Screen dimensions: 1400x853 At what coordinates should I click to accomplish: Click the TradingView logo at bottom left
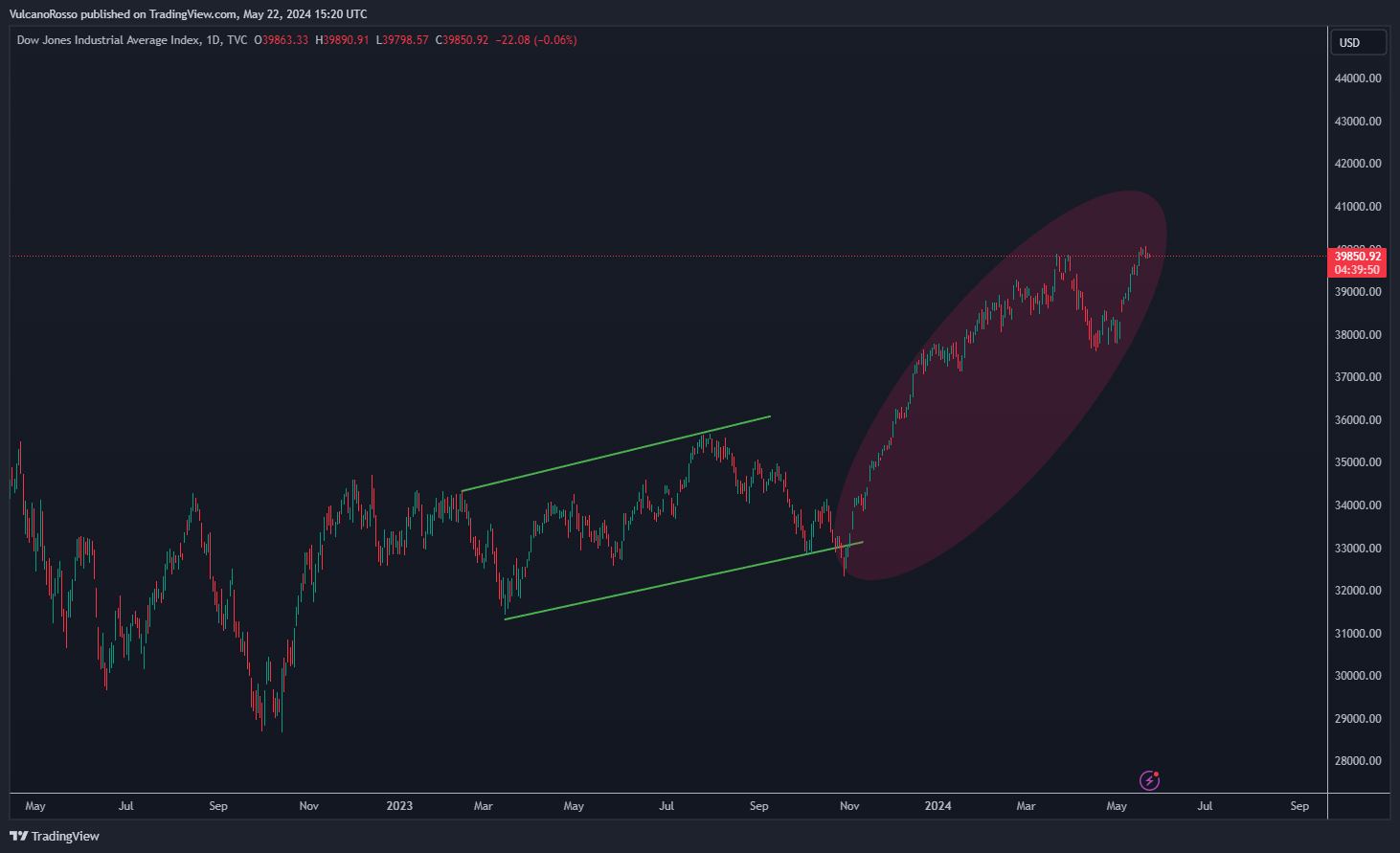[55, 836]
